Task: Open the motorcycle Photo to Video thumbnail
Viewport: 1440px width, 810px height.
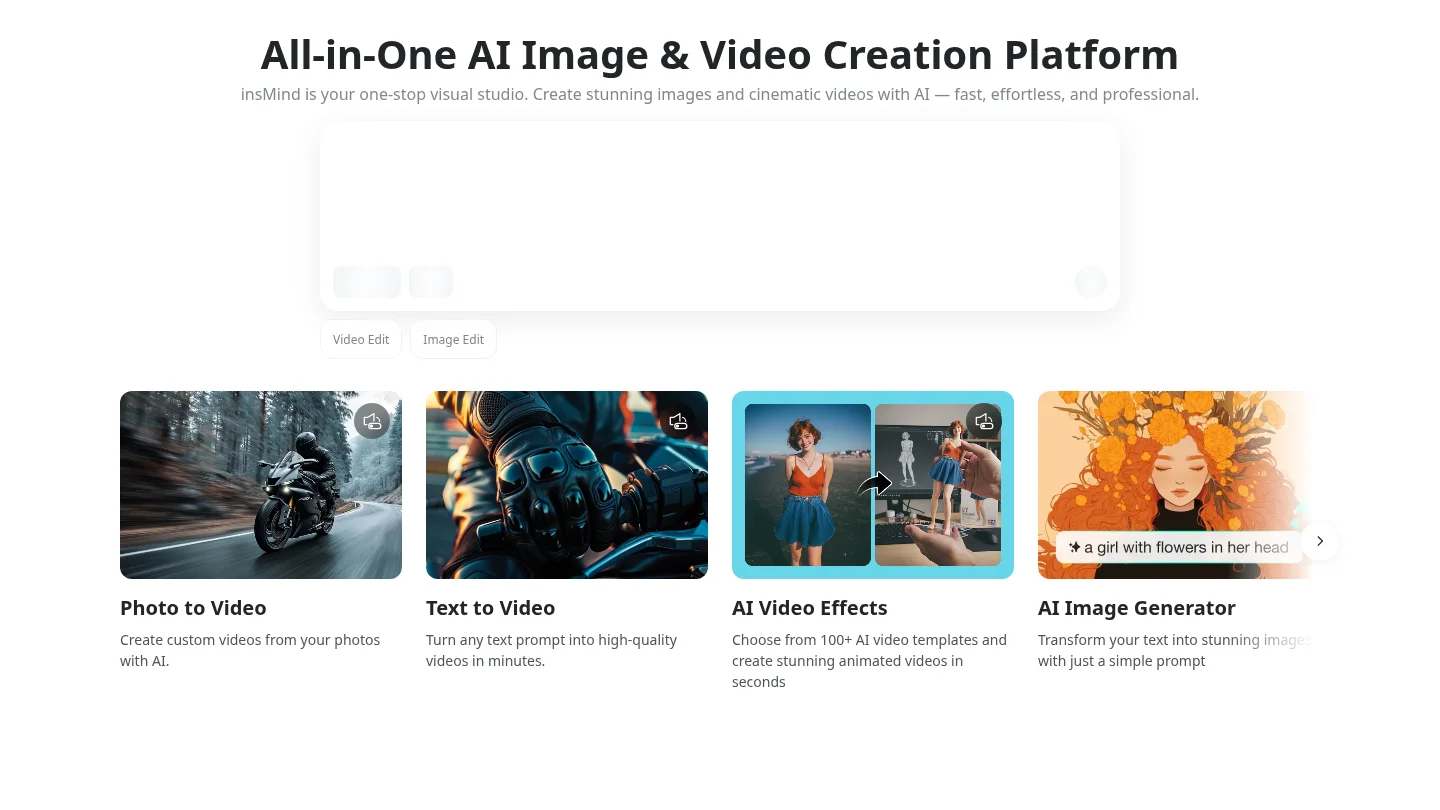Action: pos(261,485)
